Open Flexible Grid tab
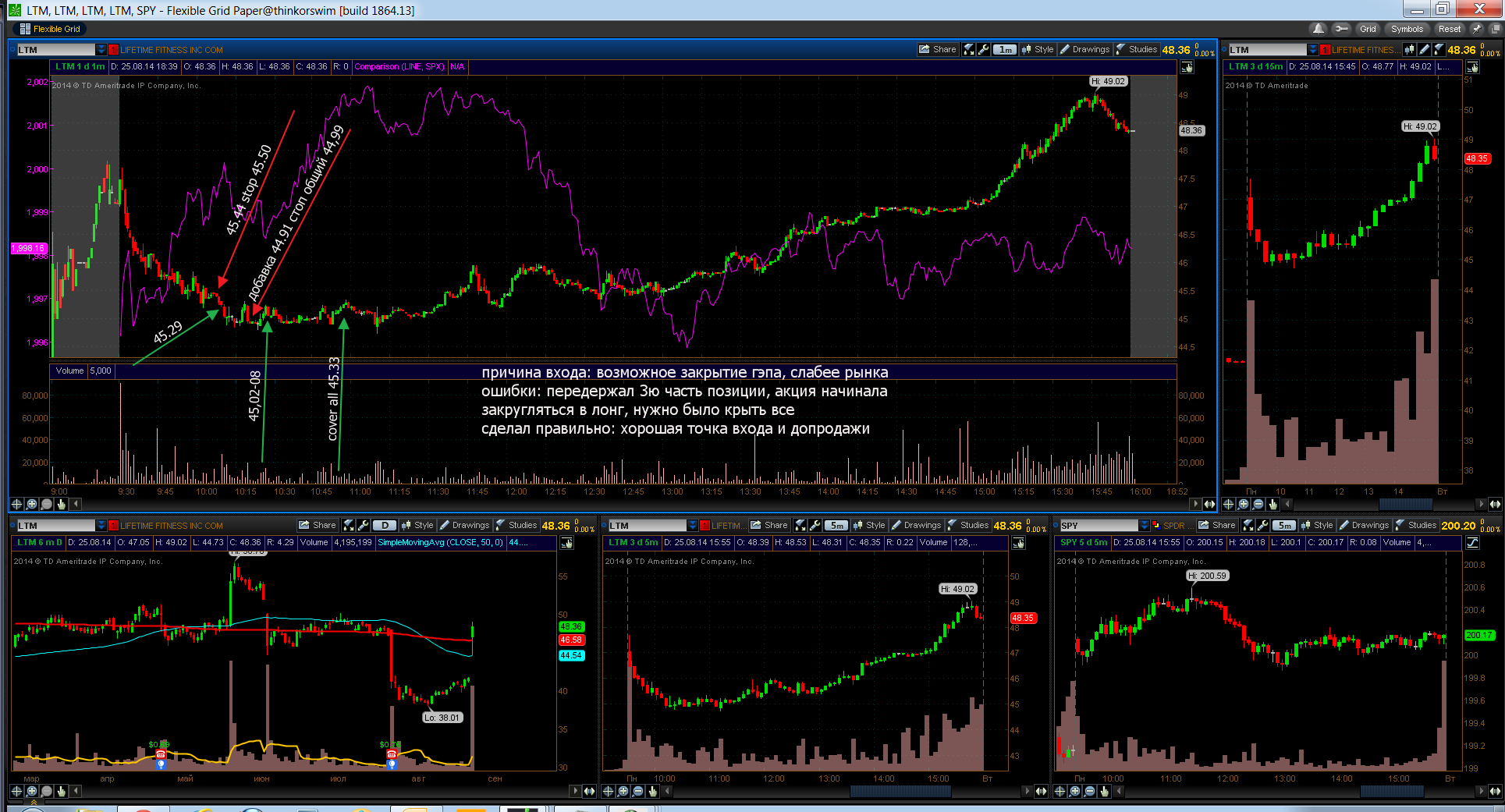This screenshot has width=1505, height=812. 50,29
